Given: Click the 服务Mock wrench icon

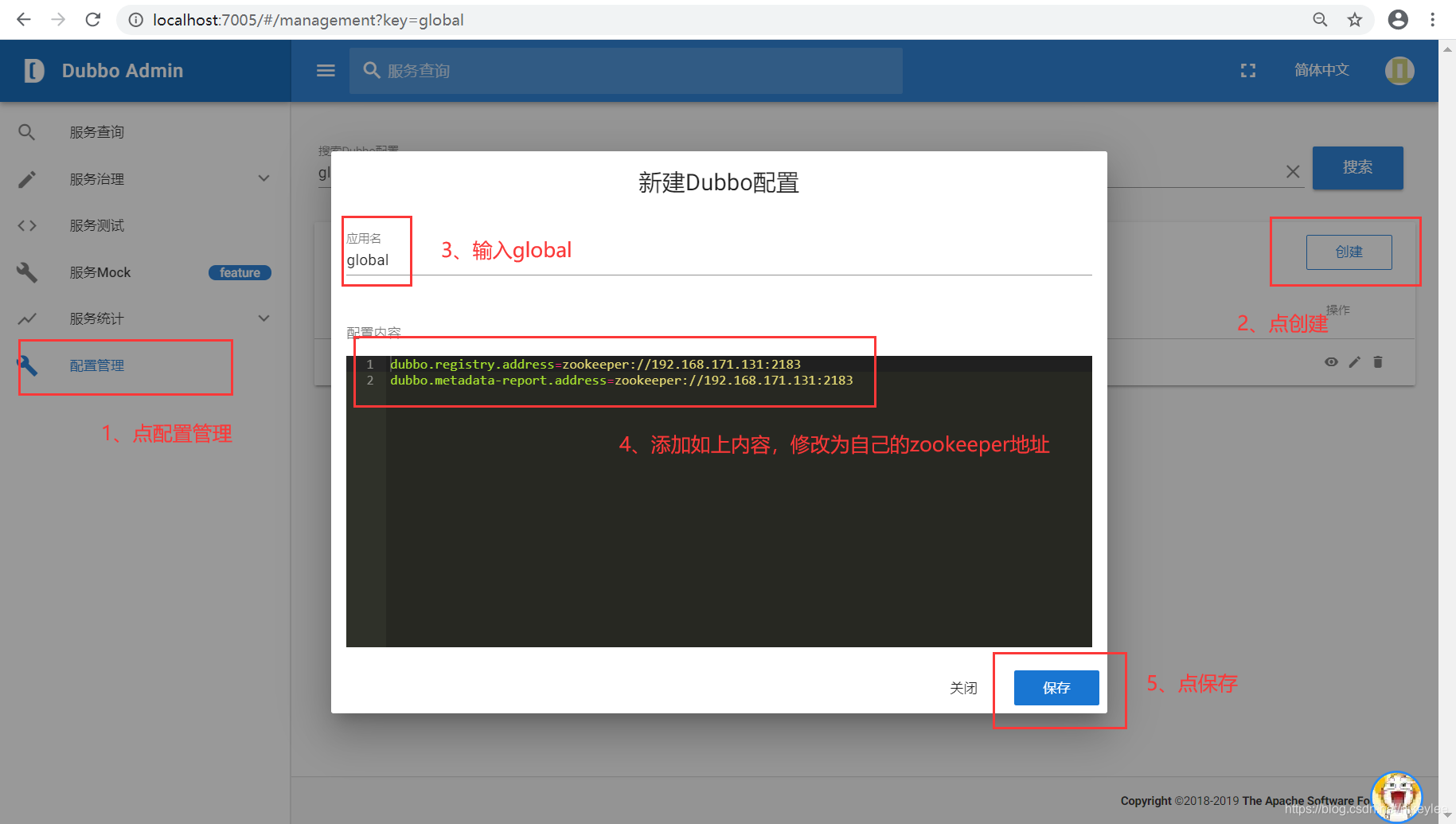Looking at the screenshot, I should click(26, 272).
